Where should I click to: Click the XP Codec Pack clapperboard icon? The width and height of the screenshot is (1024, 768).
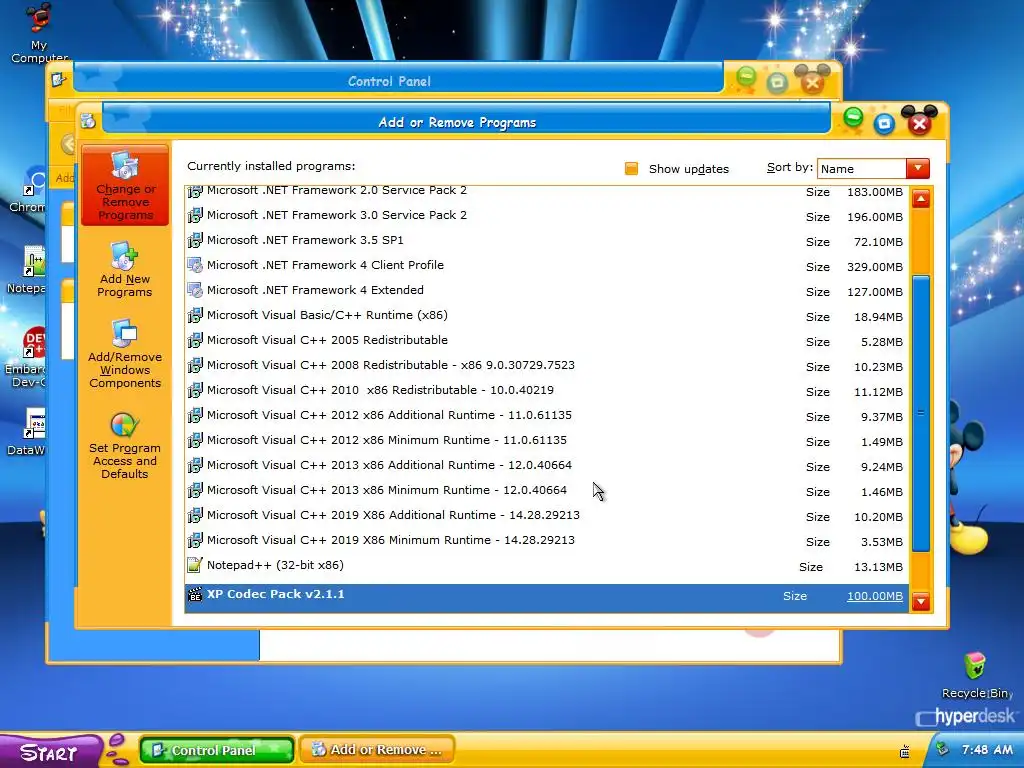195,594
